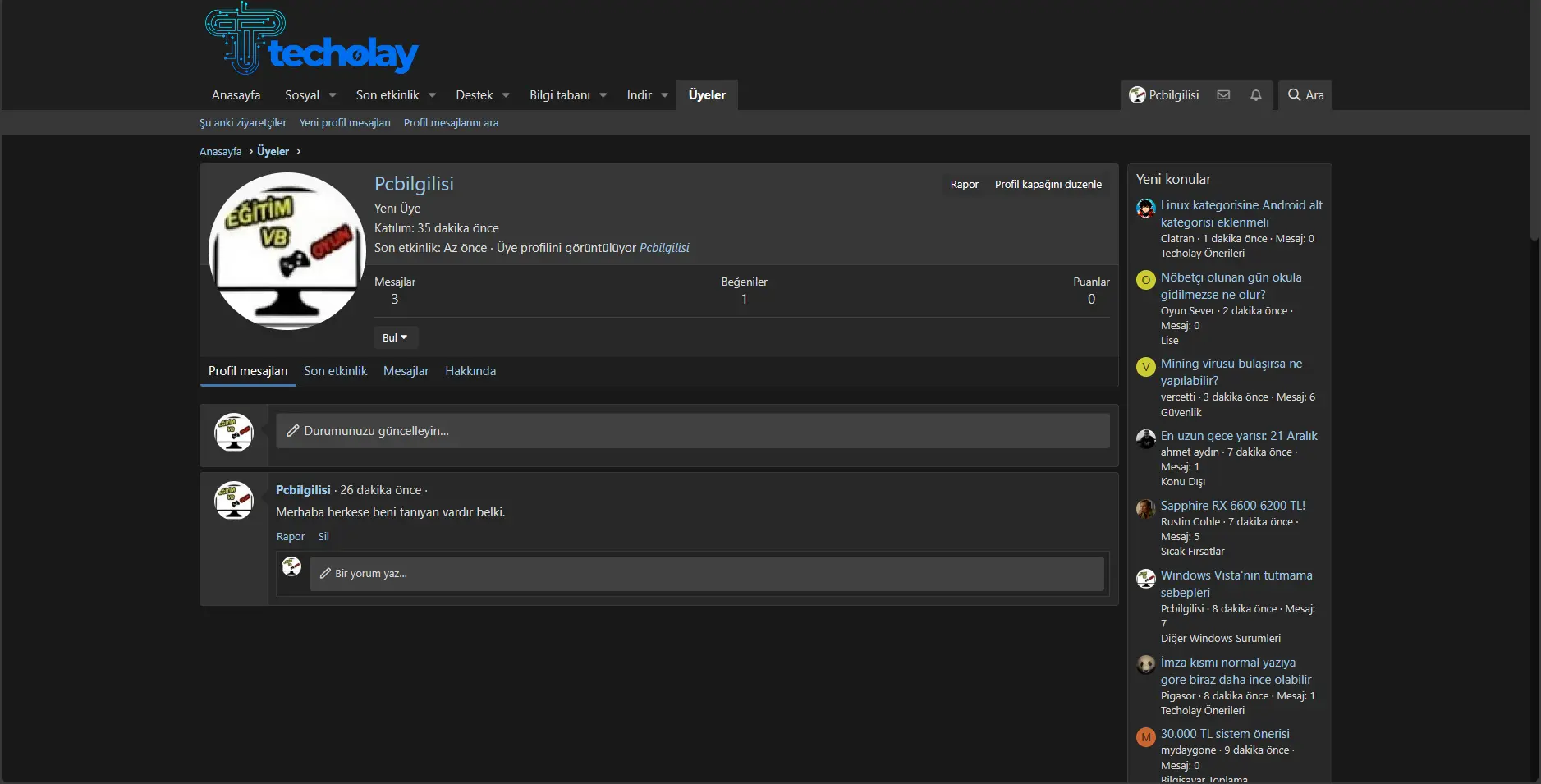Open the Techolay logo homepage
Image resolution: width=1541 pixels, height=784 pixels.
(312, 39)
